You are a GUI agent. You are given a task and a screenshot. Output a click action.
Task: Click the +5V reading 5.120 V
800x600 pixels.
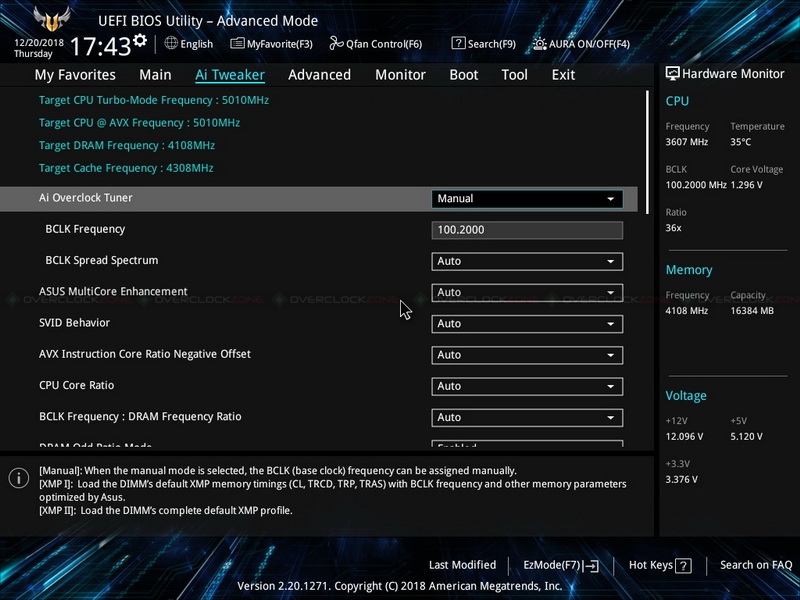[746, 436]
